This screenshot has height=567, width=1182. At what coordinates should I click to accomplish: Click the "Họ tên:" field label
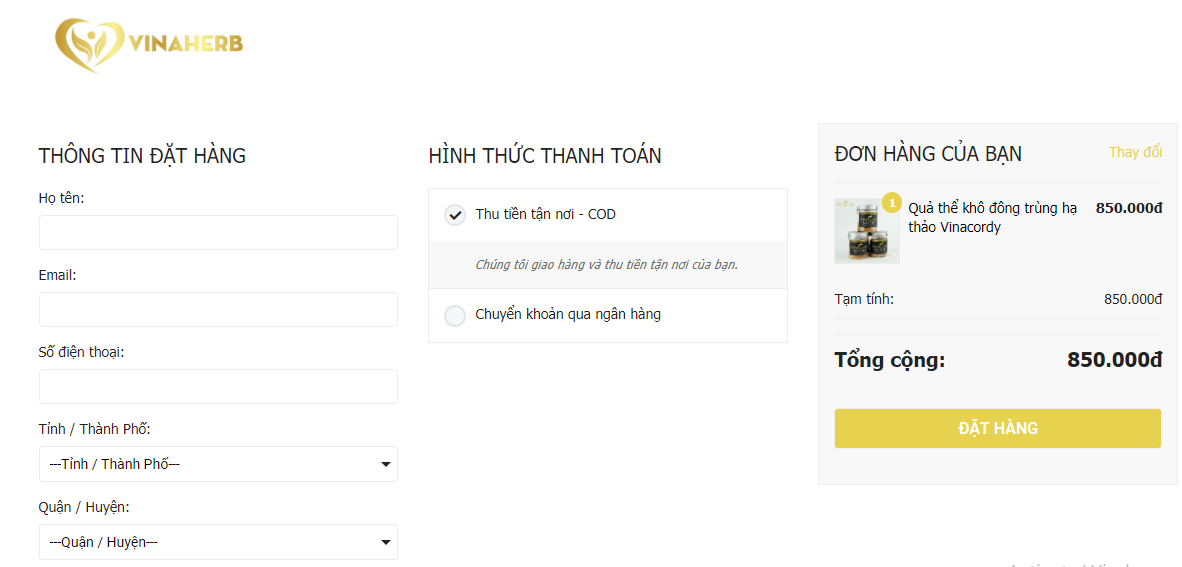[x=62, y=198]
